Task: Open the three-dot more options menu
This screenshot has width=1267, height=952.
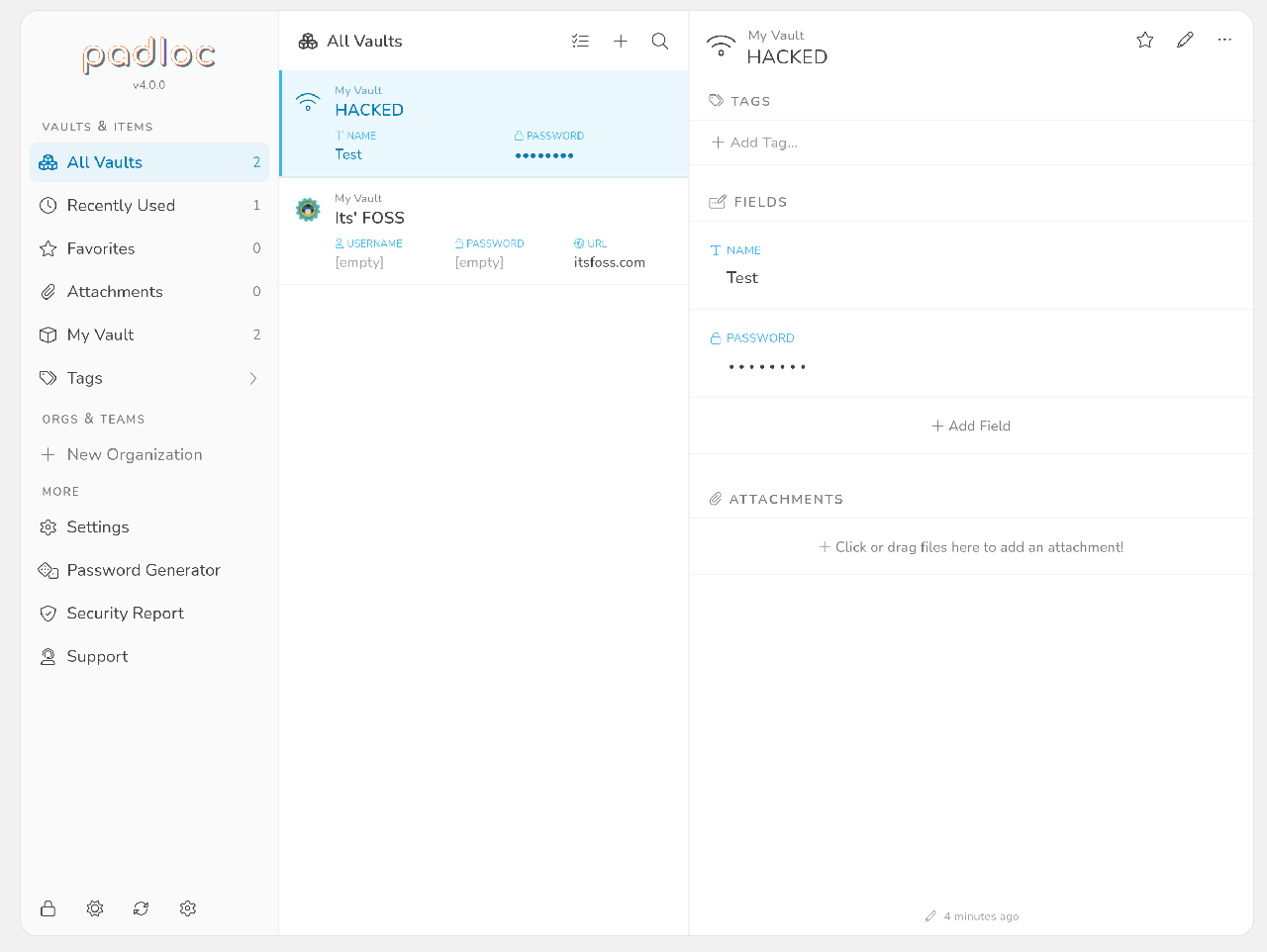Action: point(1224,41)
